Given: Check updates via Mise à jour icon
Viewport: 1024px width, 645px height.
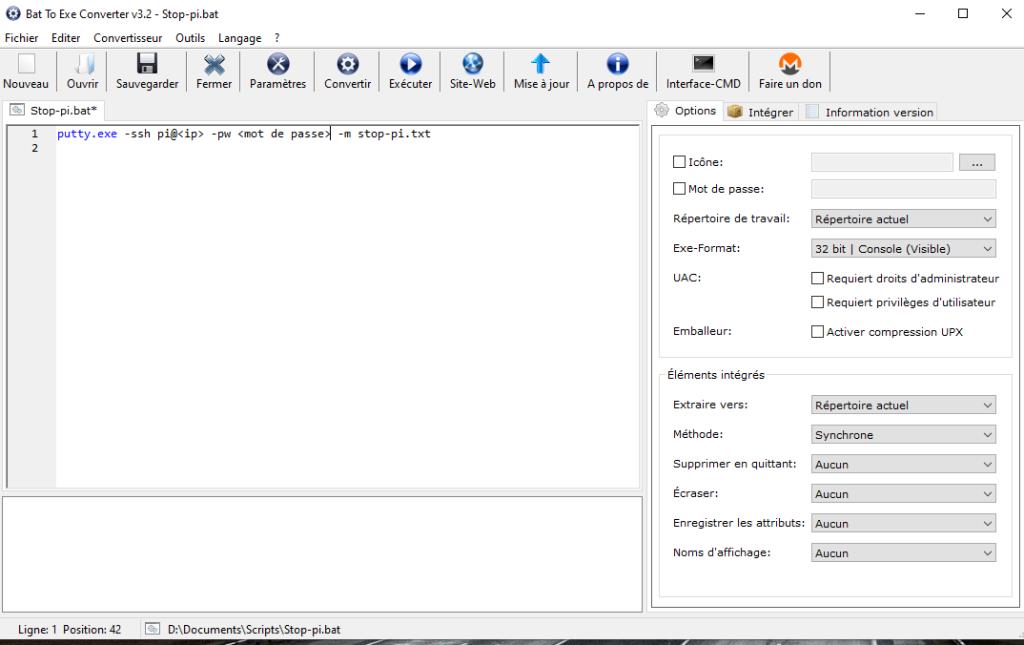Looking at the screenshot, I should [x=541, y=64].
